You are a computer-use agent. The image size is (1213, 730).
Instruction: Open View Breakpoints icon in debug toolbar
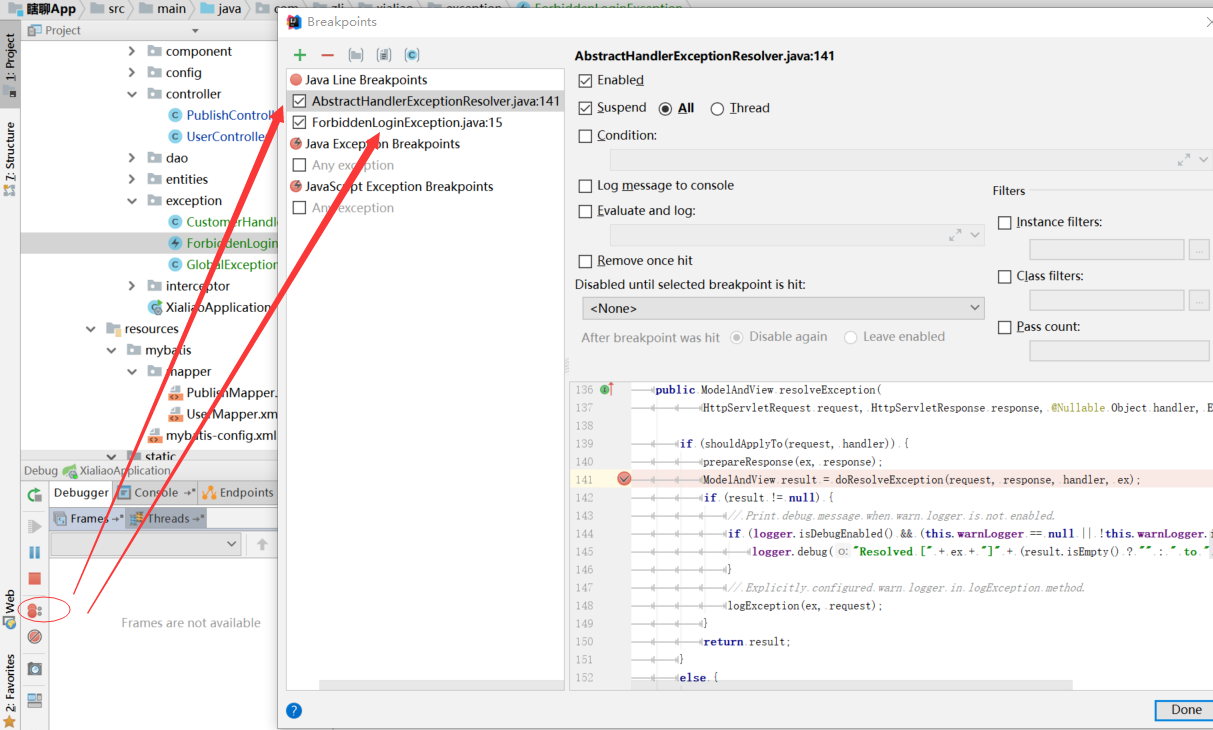35,609
